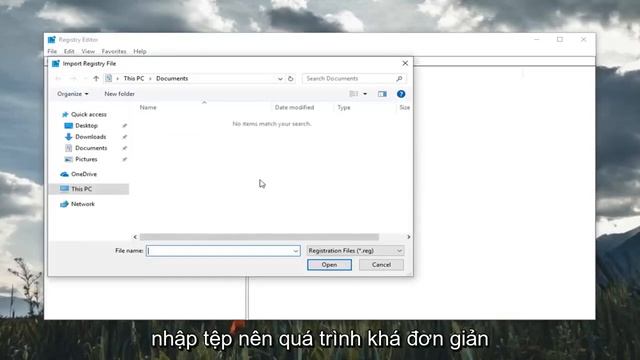This screenshot has height=360, width=640.
Task: Click the Up one level arrow icon
Action: [96, 78]
